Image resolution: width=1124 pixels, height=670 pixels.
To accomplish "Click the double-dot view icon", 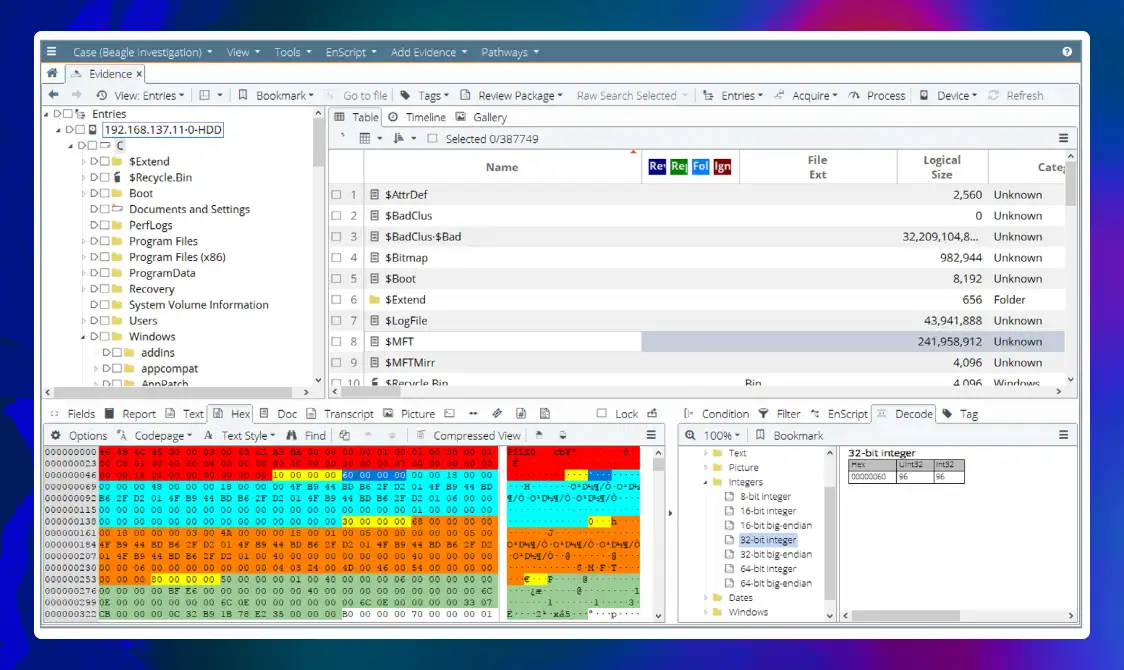I will [473, 413].
